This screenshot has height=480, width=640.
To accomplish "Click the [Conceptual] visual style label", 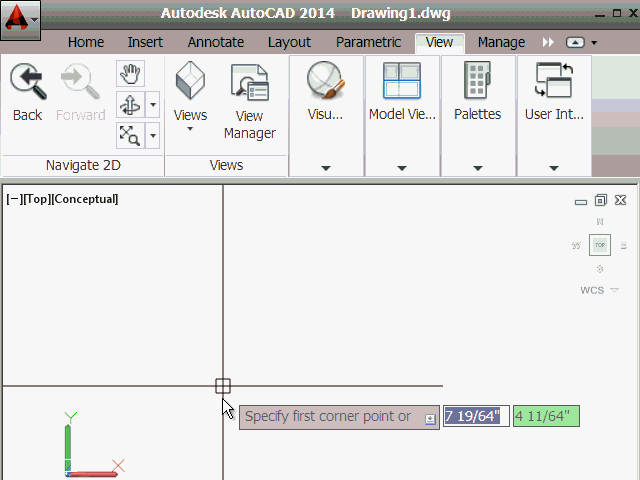I will (x=84, y=199).
